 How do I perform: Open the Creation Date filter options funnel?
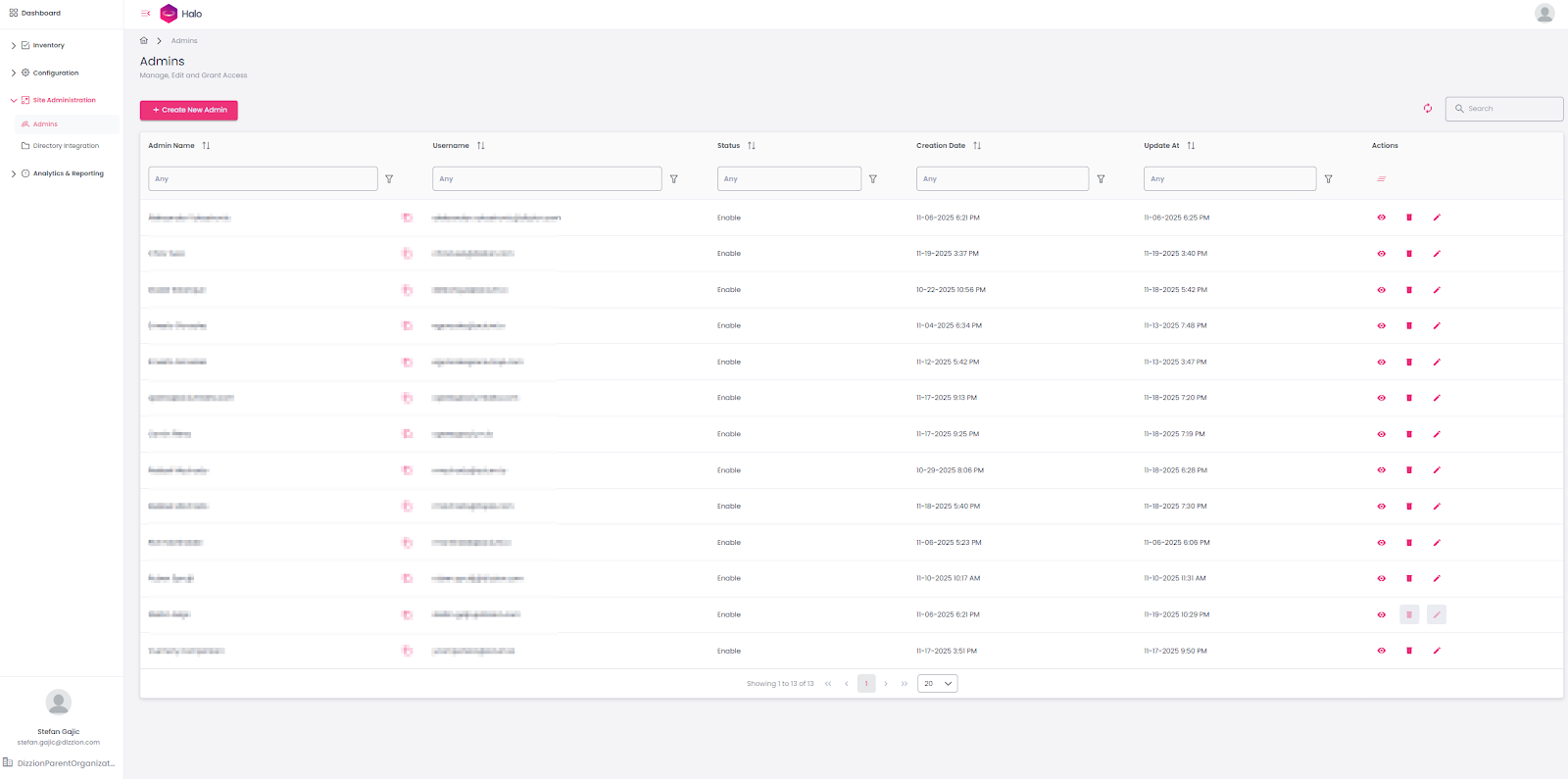(1101, 179)
